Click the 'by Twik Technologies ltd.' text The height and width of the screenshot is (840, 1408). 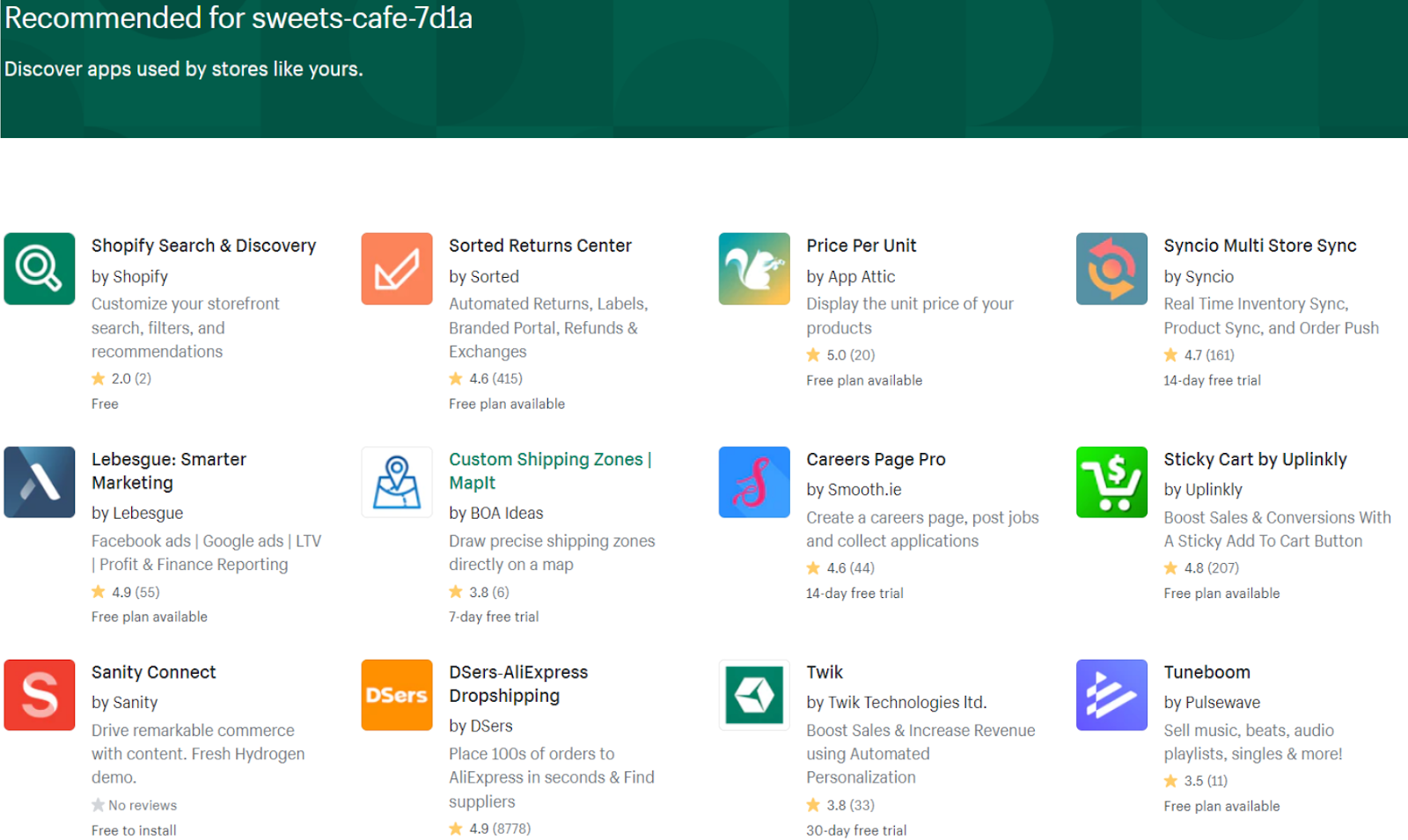pos(897,702)
